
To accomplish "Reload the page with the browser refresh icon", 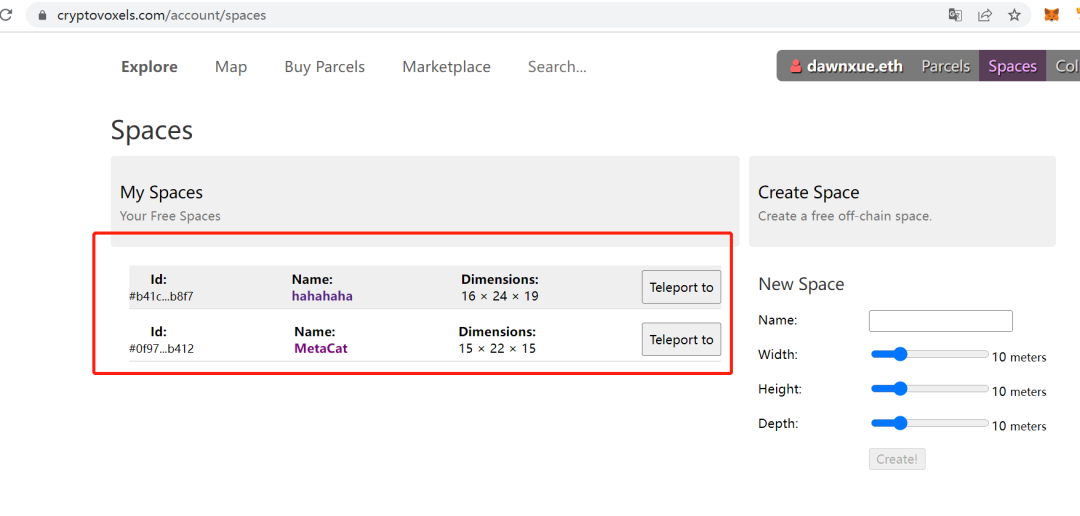I will coord(7,14).
